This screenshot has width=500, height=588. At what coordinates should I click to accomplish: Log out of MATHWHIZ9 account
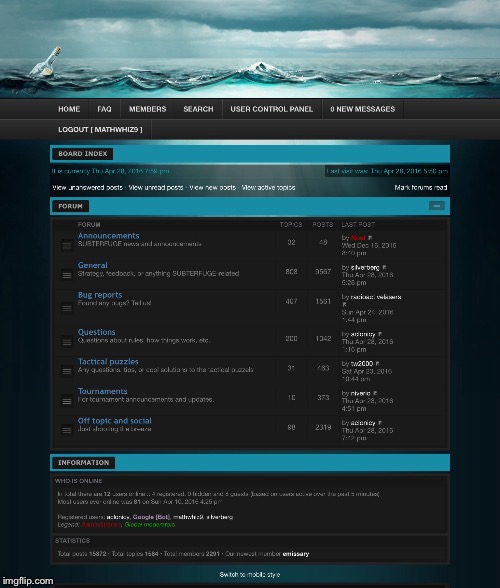[100, 129]
